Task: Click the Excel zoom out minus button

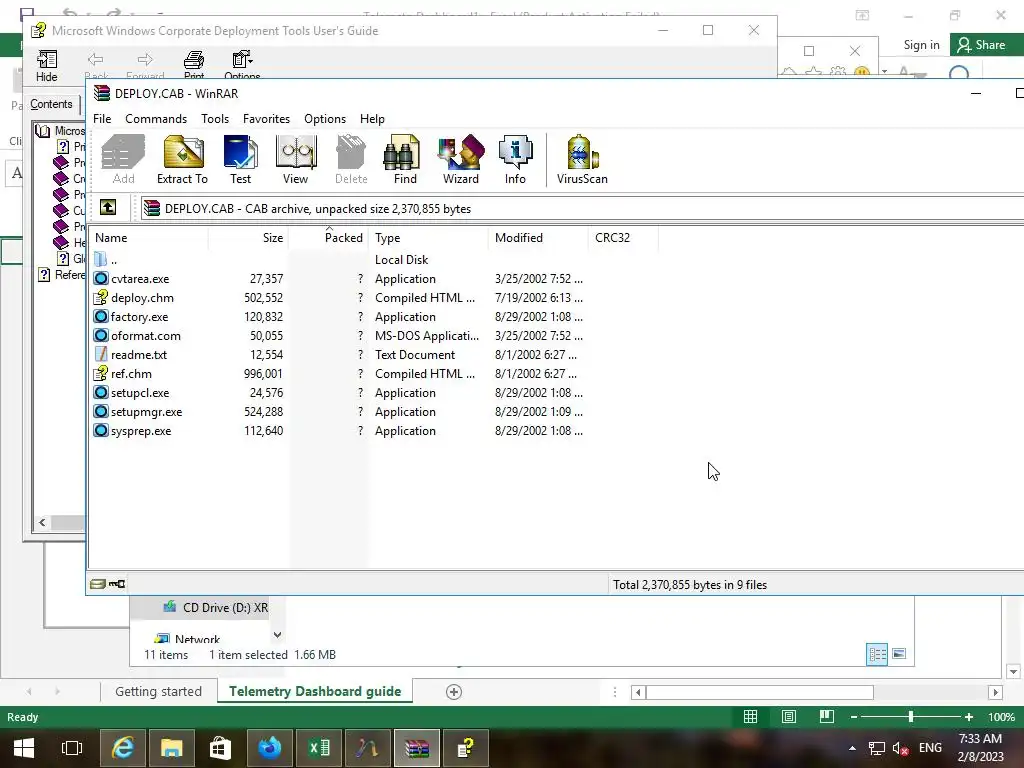Action: click(x=854, y=717)
